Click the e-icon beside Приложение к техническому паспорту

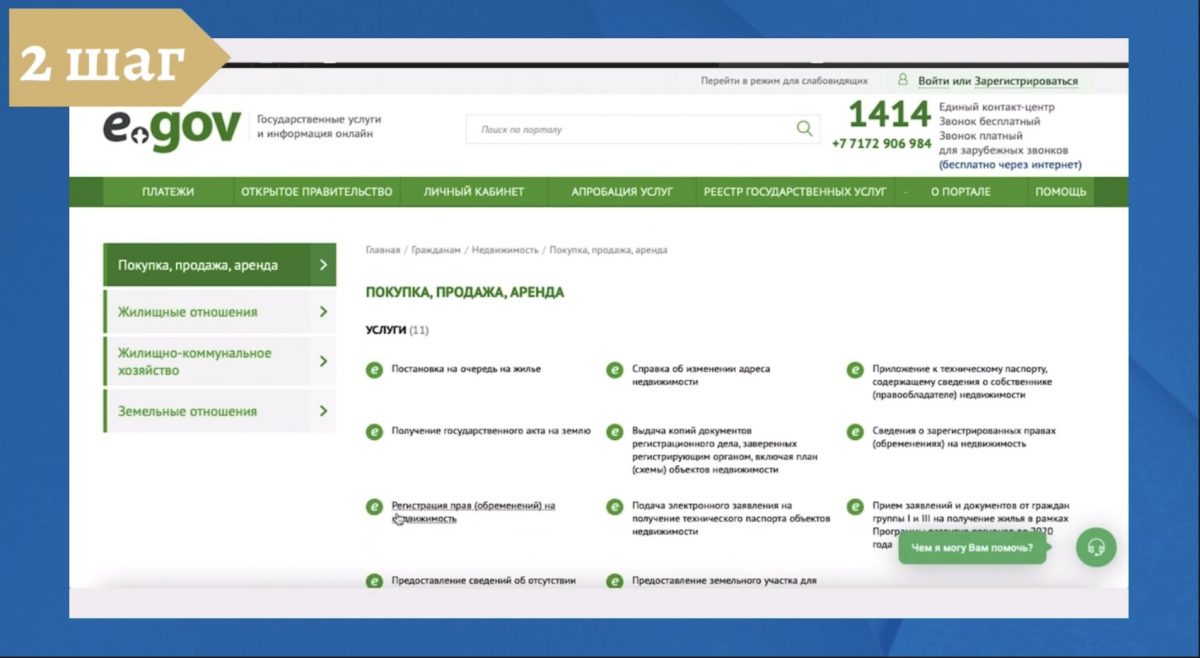click(855, 370)
